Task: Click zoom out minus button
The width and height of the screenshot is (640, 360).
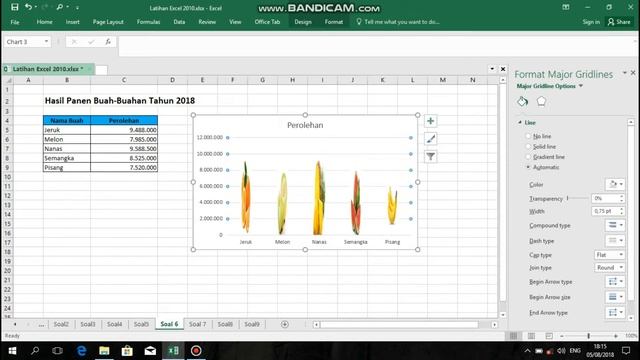Action: tap(562, 336)
